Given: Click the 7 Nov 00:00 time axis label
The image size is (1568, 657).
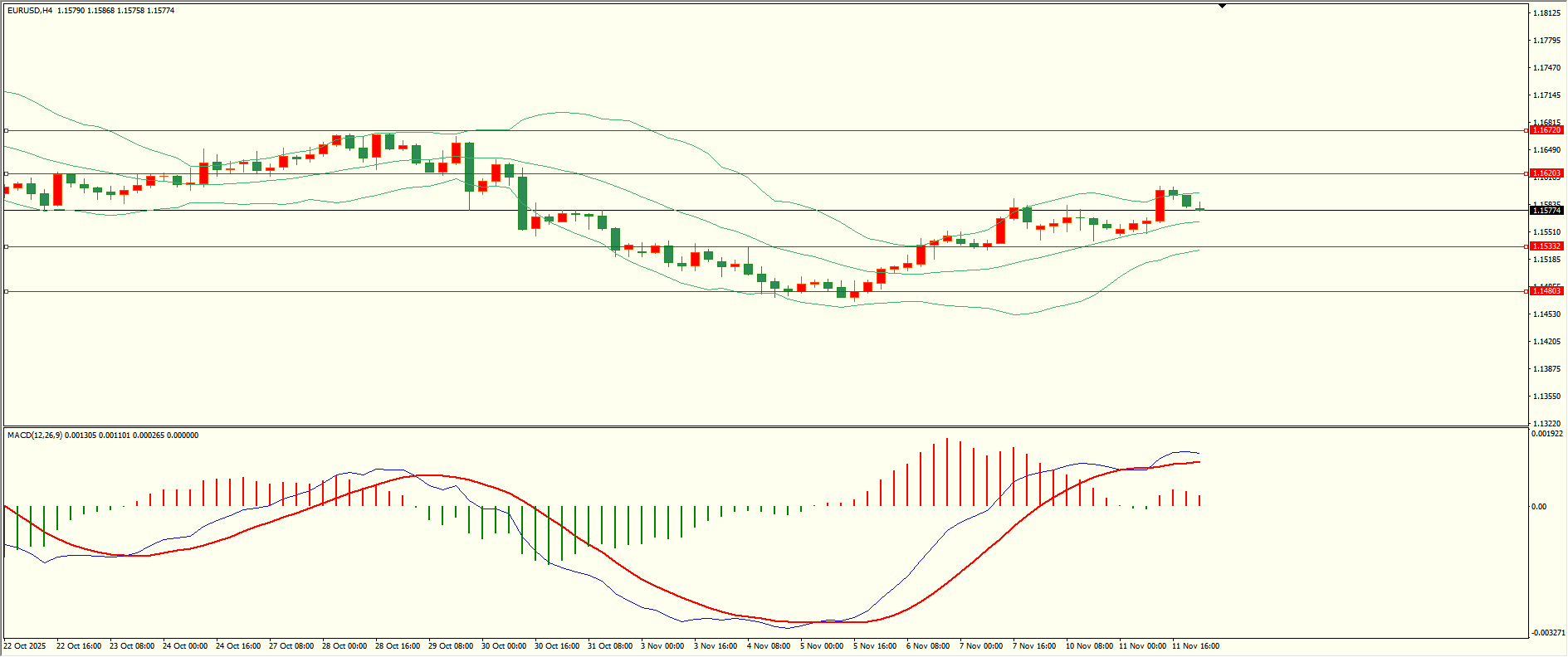Looking at the screenshot, I should (981, 646).
